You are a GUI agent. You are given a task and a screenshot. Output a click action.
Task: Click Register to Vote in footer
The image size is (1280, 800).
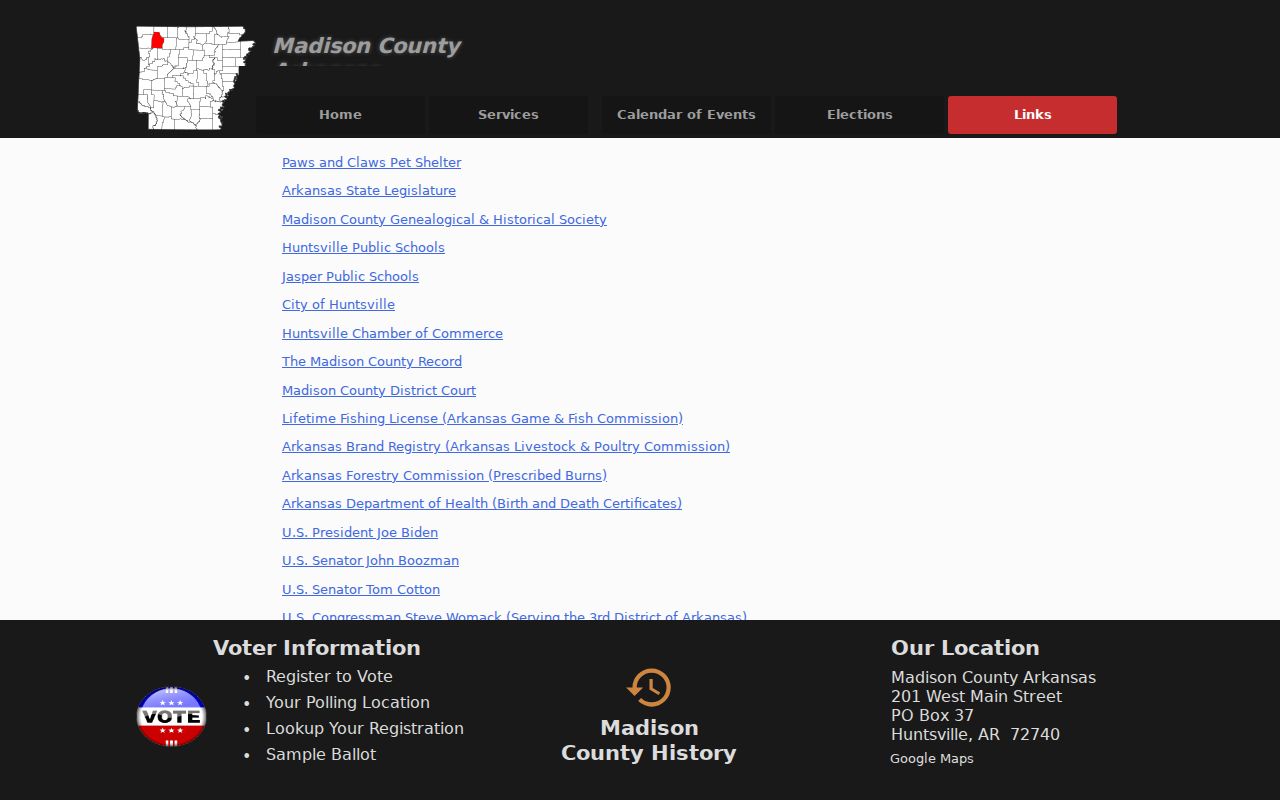coord(329,677)
